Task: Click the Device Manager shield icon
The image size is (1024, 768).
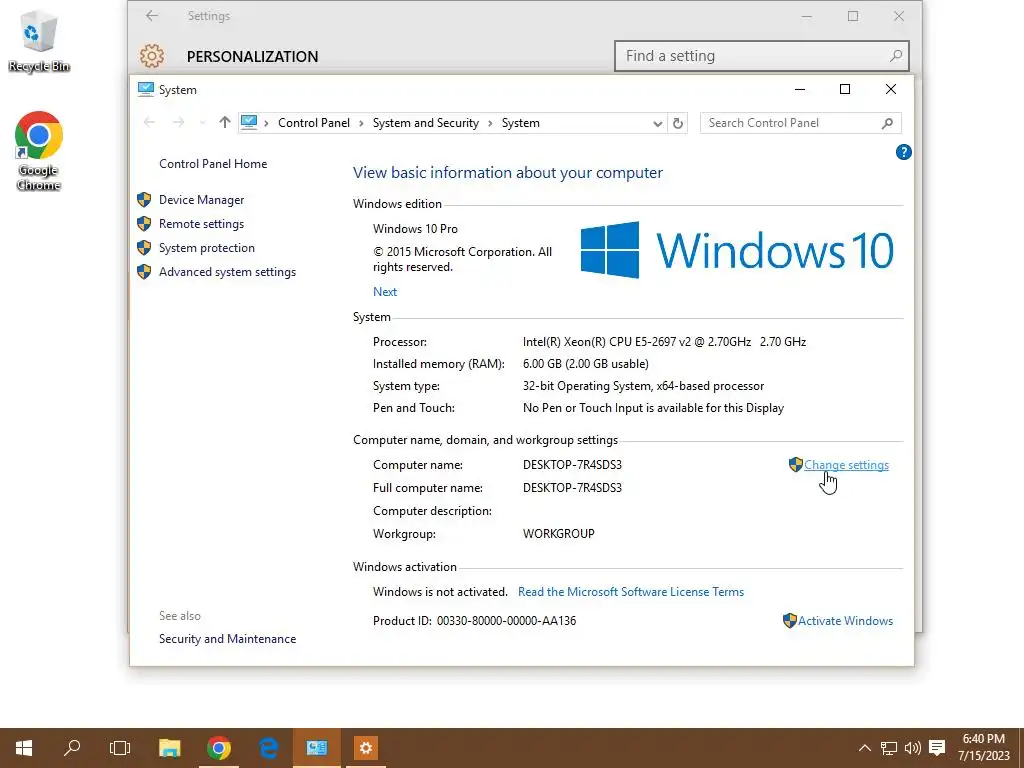Action: click(144, 200)
